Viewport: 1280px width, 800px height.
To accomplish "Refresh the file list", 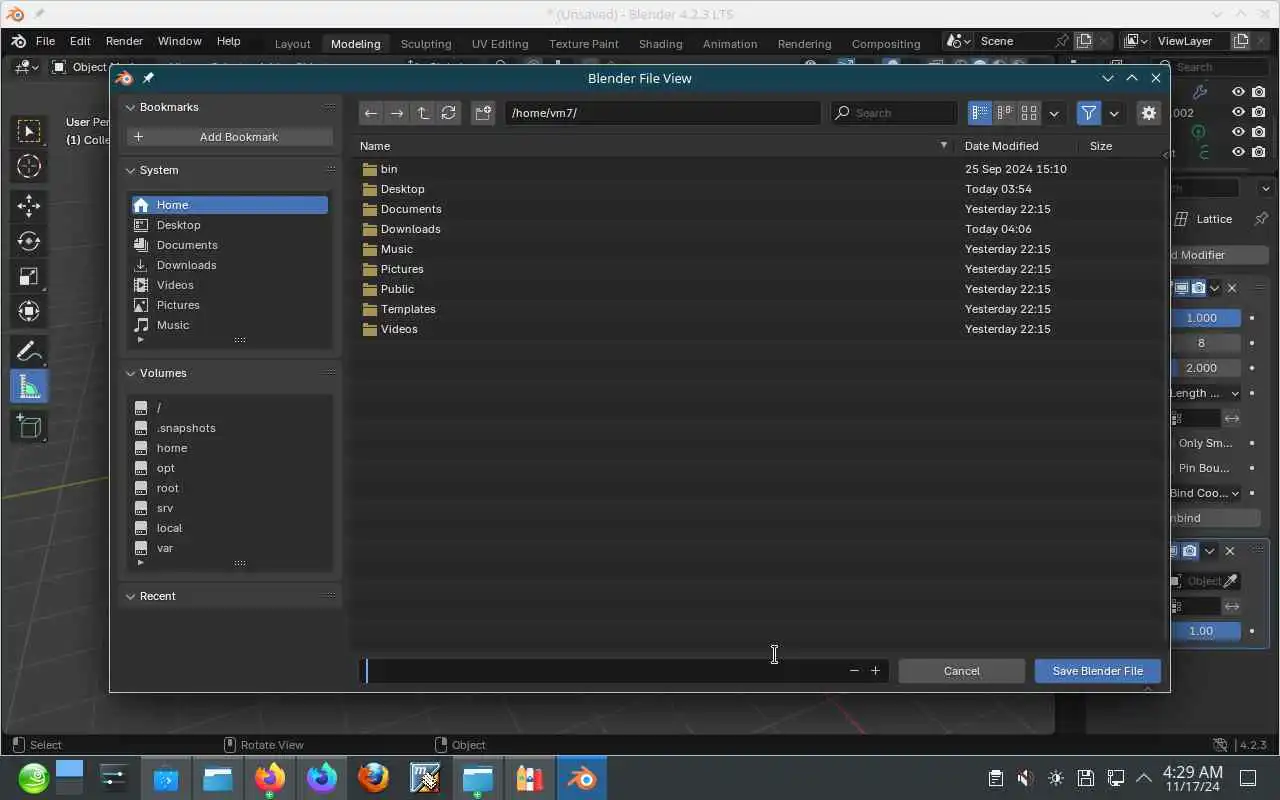I will [448, 113].
